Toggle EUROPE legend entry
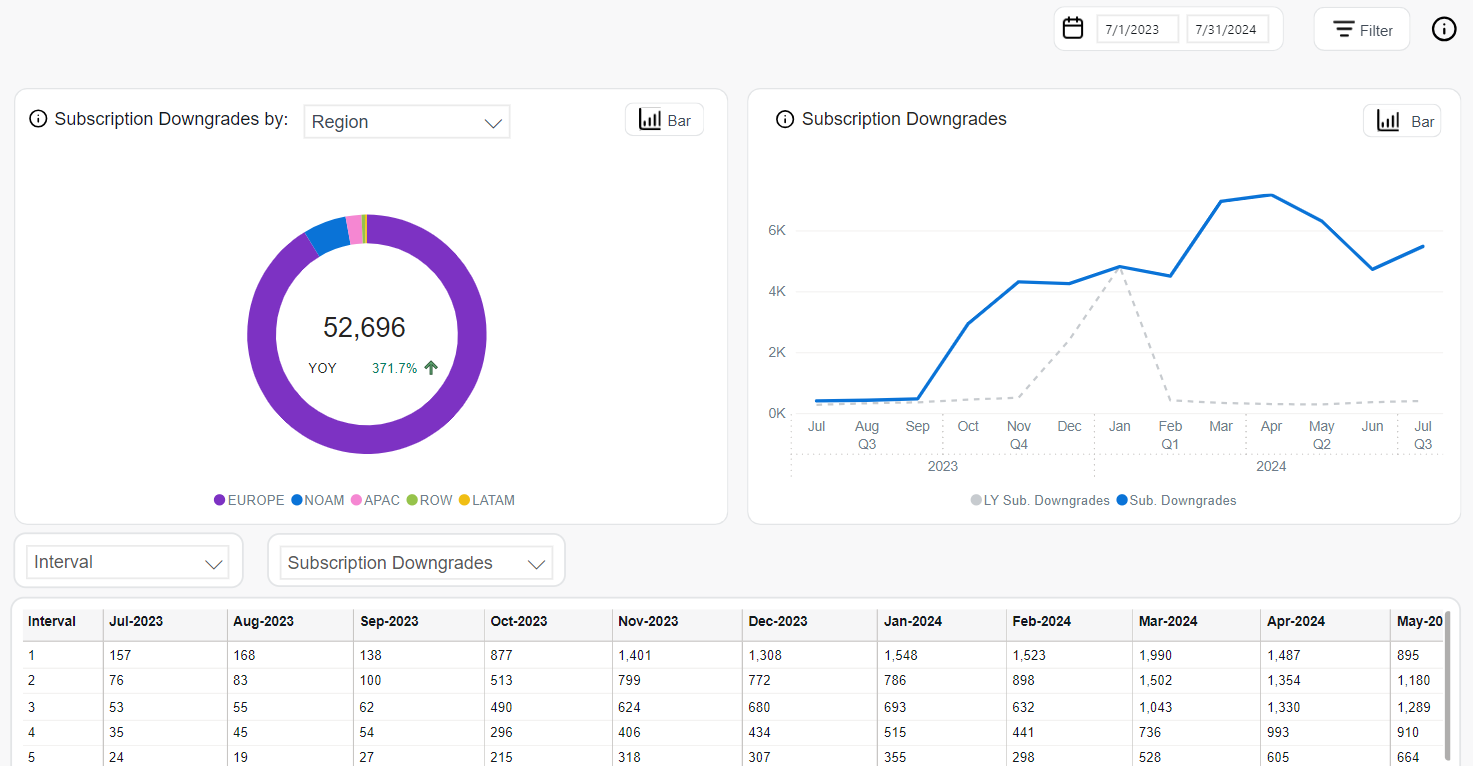Viewport: 1473px width, 766px height. (x=249, y=500)
